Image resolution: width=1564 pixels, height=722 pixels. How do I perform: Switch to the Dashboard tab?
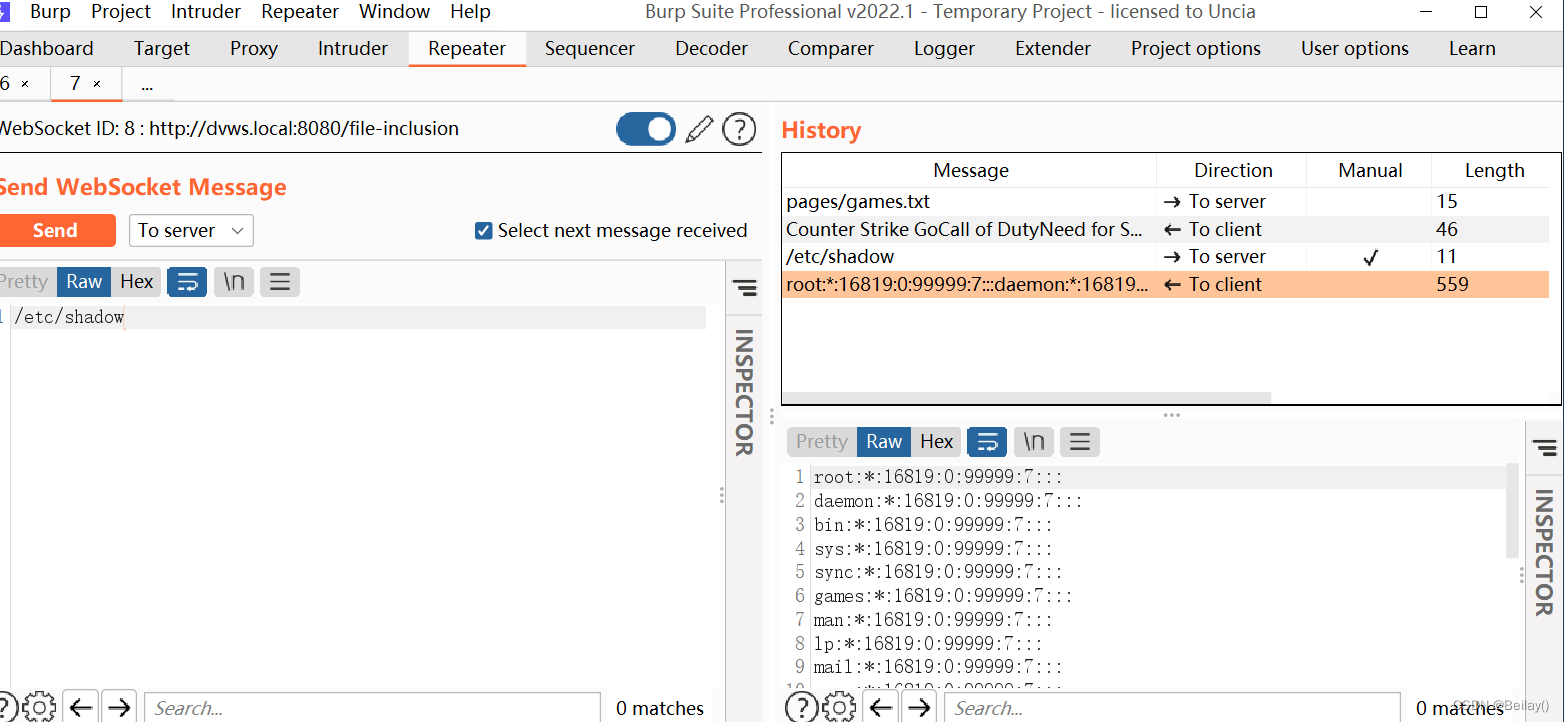click(x=46, y=48)
